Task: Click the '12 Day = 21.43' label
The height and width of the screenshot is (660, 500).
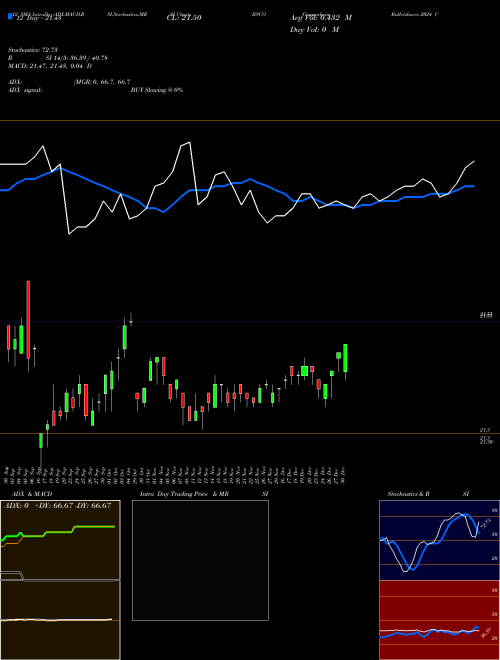Action: pyautogui.click(x=39, y=18)
